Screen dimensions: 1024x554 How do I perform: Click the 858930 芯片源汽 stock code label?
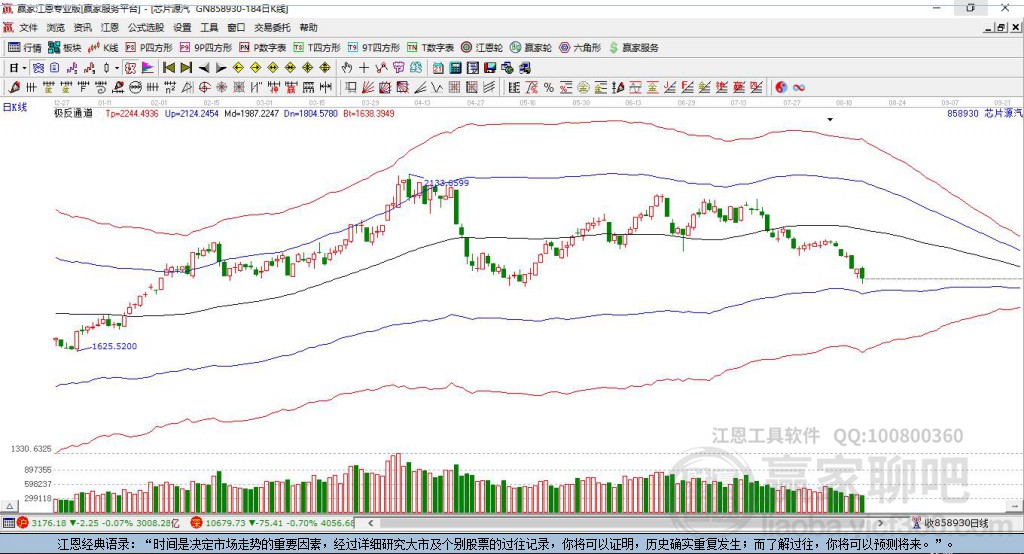(x=985, y=113)
